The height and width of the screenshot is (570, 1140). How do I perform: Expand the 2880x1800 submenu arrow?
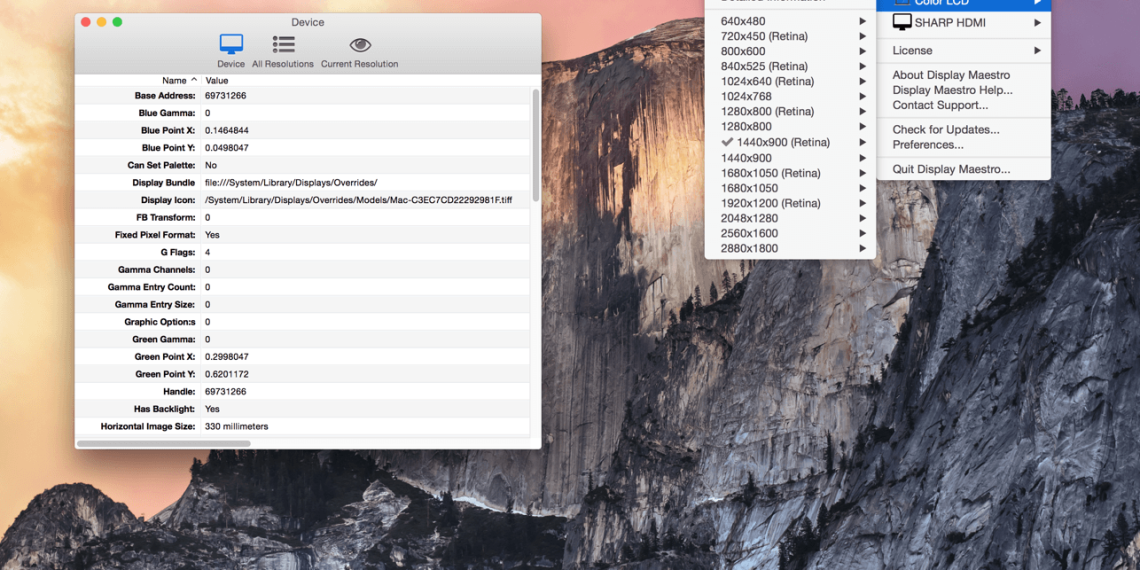coord(862,248)
